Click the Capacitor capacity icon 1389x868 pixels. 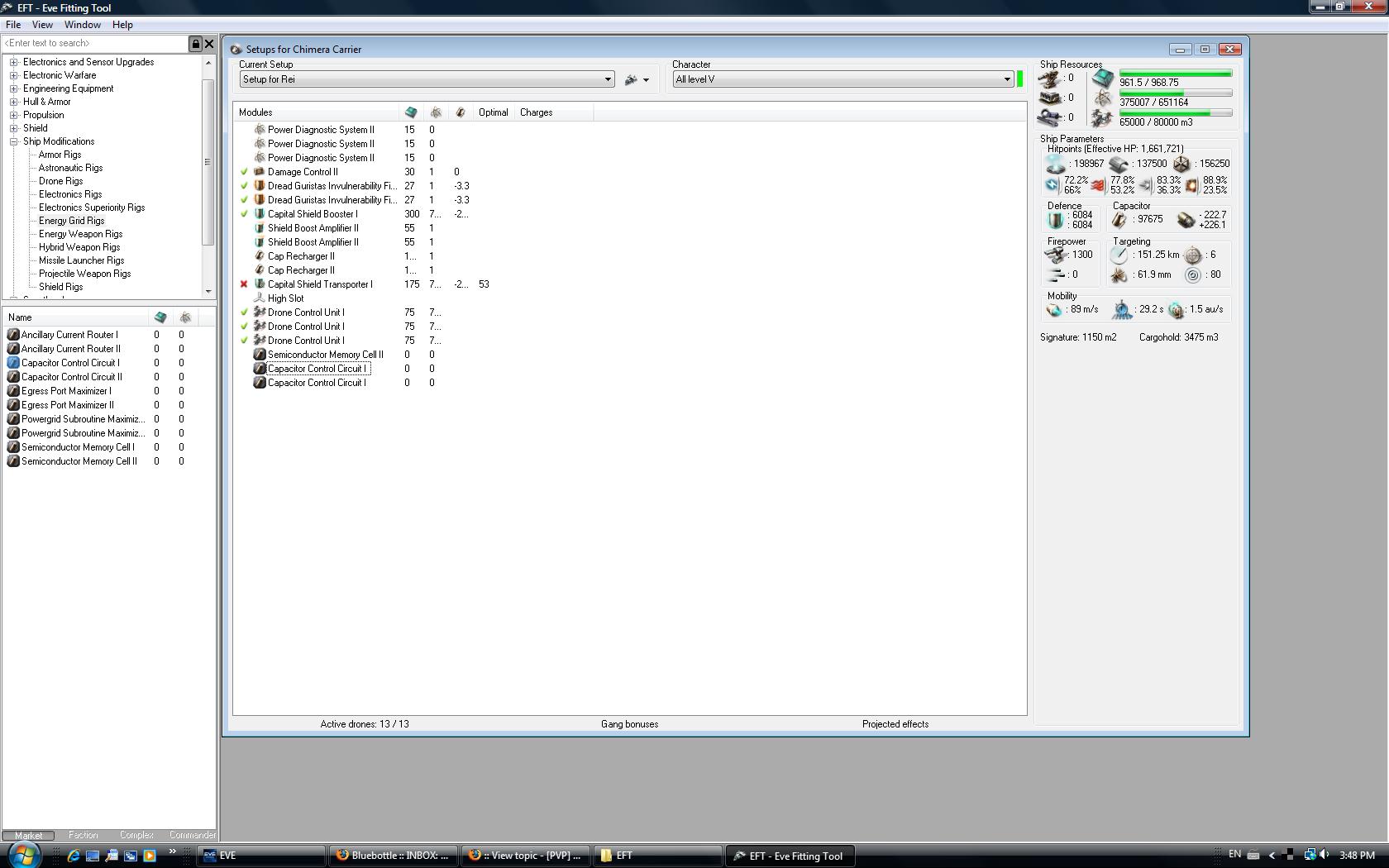[x=1119, y=220]
